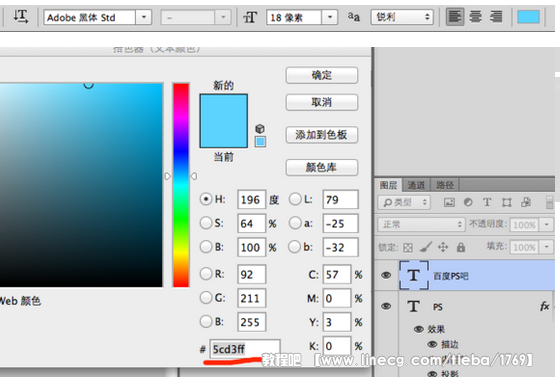Open the 锐利 anti-aliasing dropdown
This screenshot has width=560, height=377.
click(x=402, y=17)
